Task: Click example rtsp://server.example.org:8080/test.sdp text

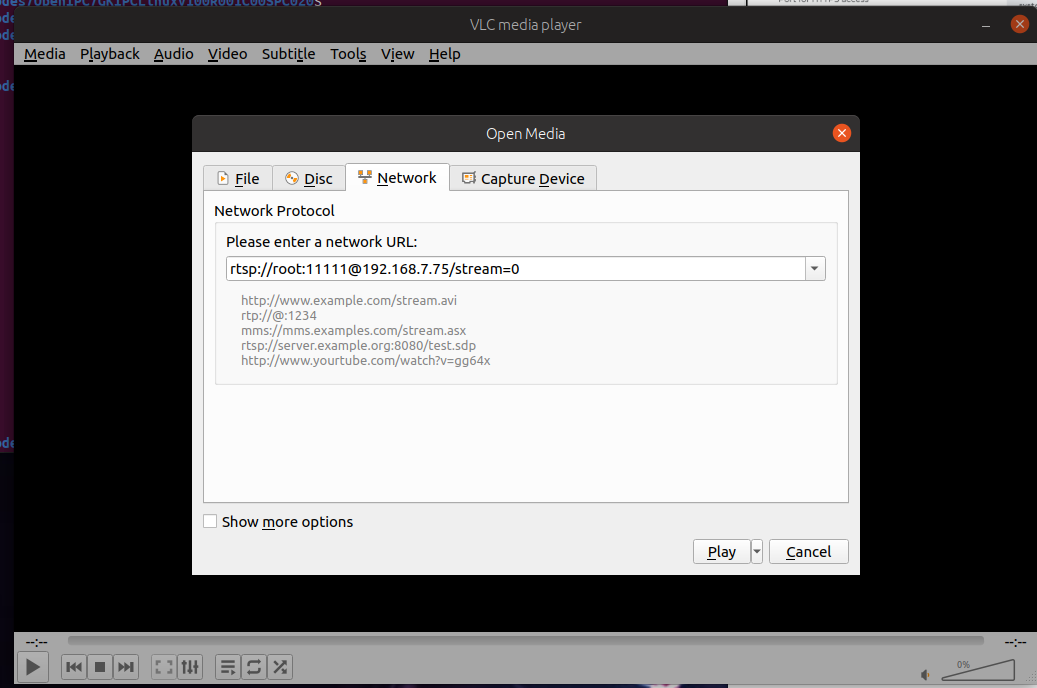Action: click(358, 345)
